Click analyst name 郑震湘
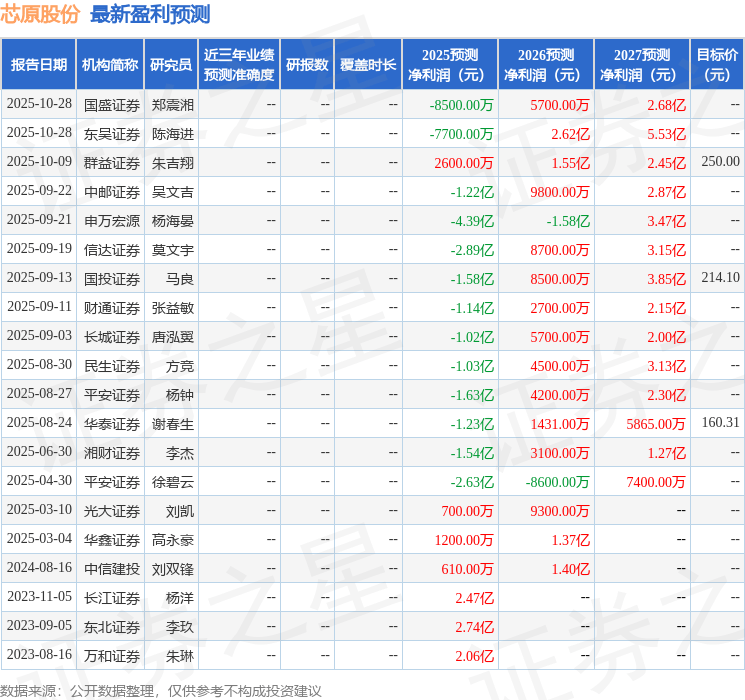Viewport: 745px width, 700px height. pos(172,105)
